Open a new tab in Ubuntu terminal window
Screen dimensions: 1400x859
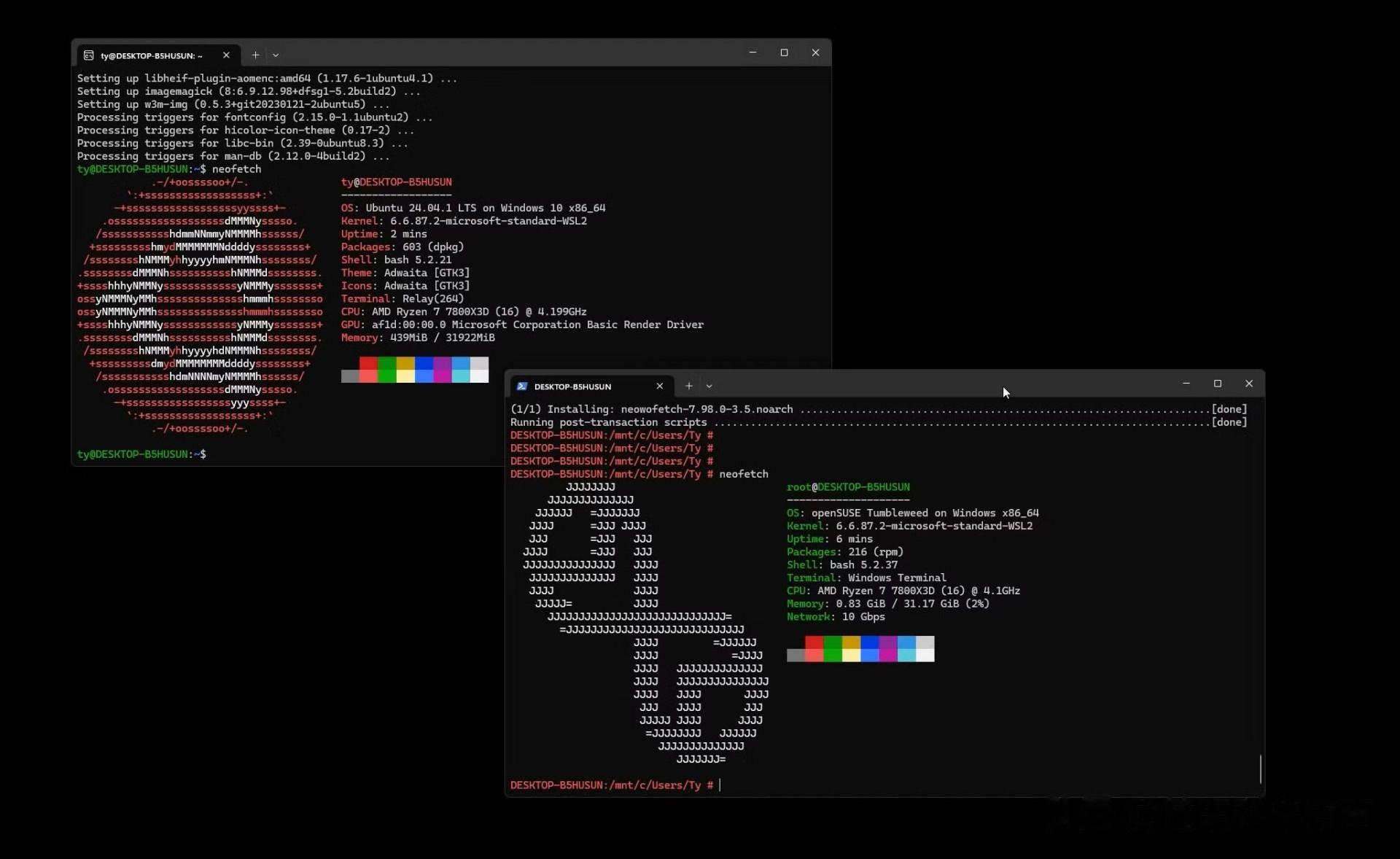[255, 55]
